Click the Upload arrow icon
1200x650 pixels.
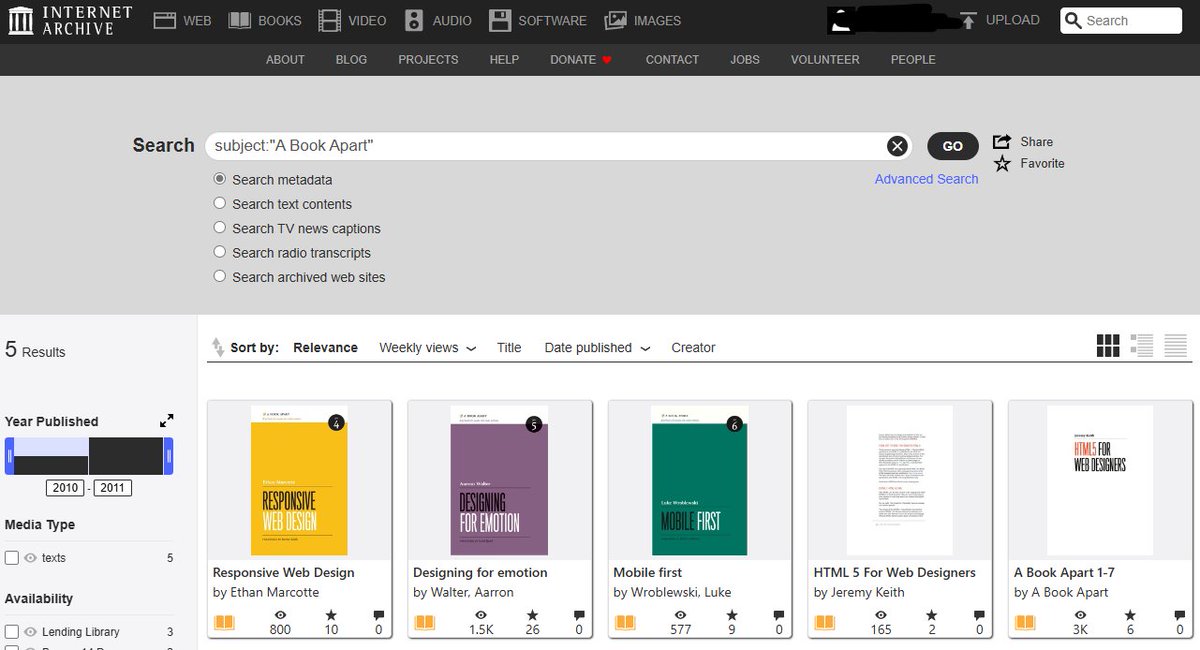tap(967, 20)
